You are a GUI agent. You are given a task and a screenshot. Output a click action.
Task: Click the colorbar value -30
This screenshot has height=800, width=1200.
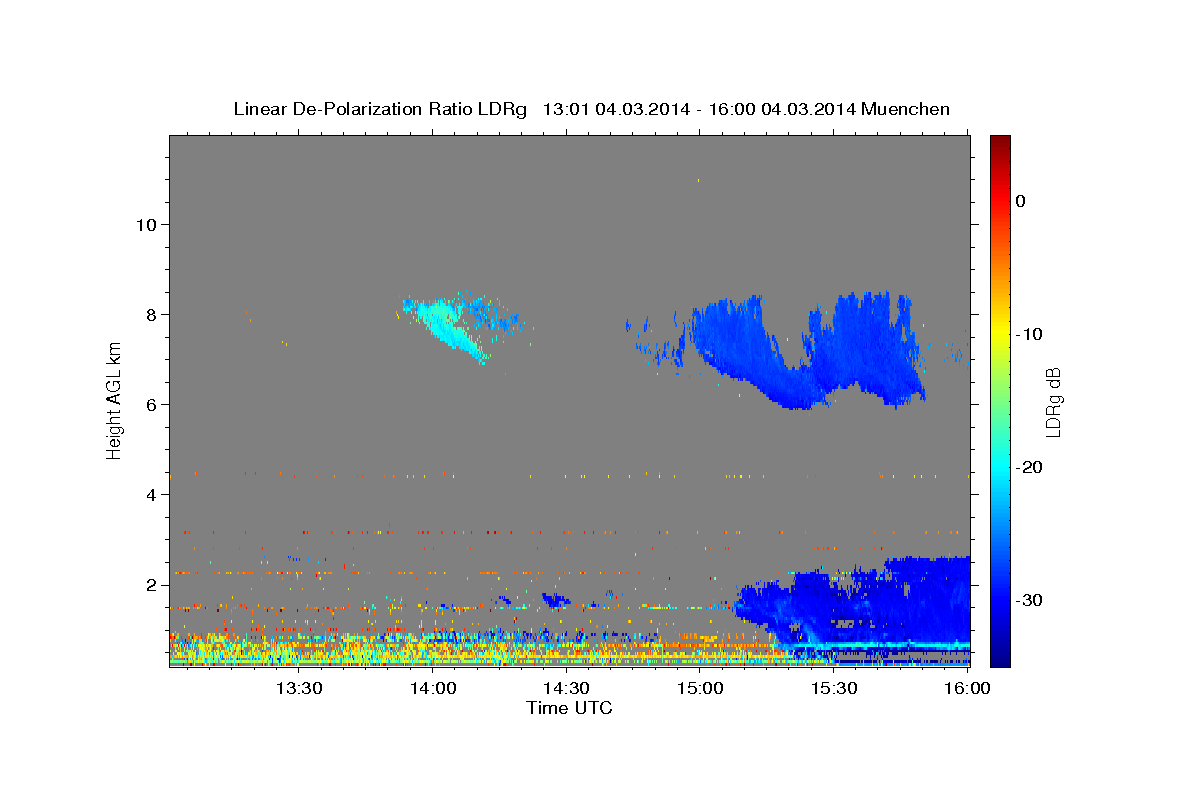1030,600
